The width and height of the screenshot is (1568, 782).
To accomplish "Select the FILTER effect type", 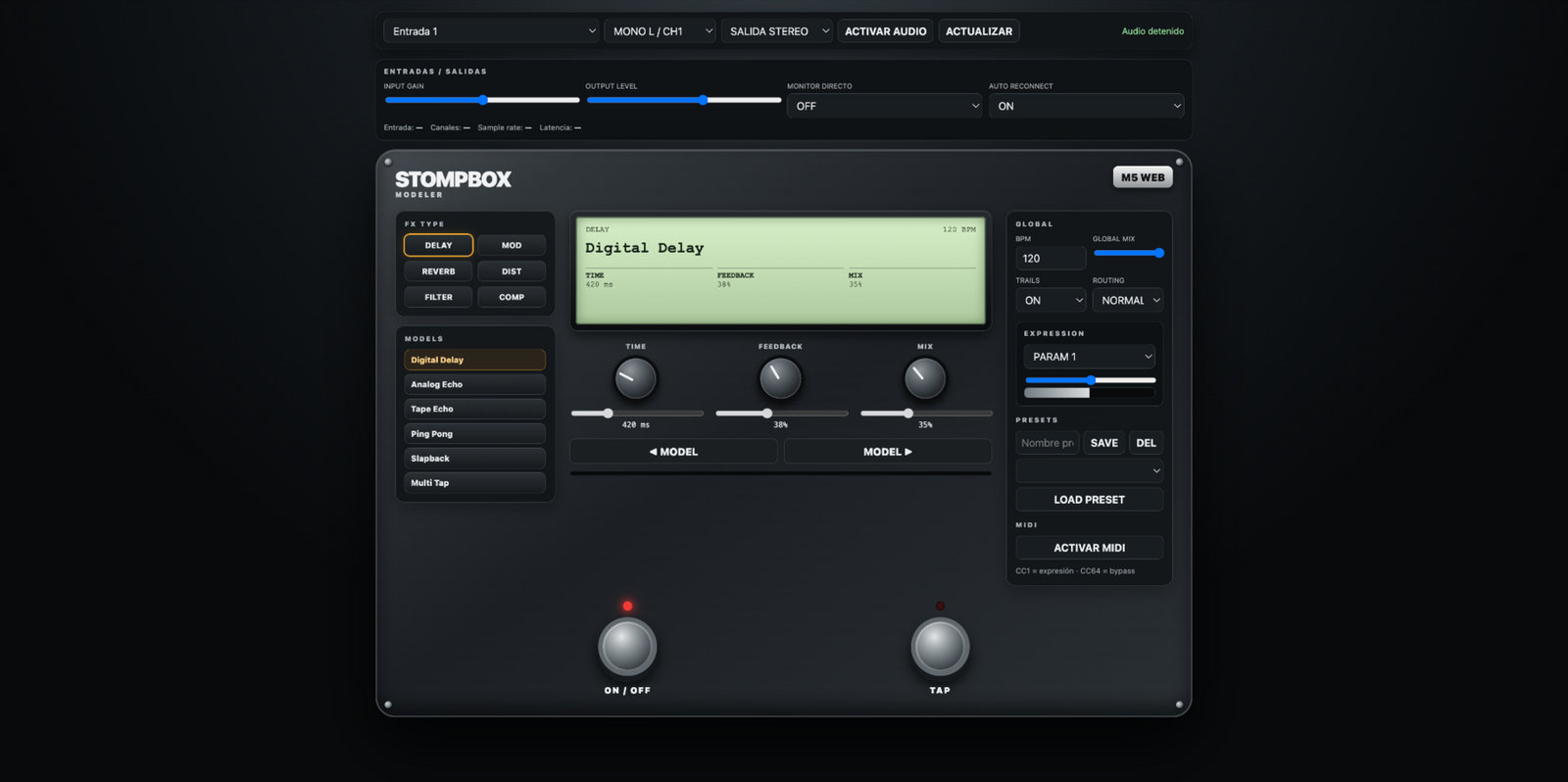I will (438, 297).
